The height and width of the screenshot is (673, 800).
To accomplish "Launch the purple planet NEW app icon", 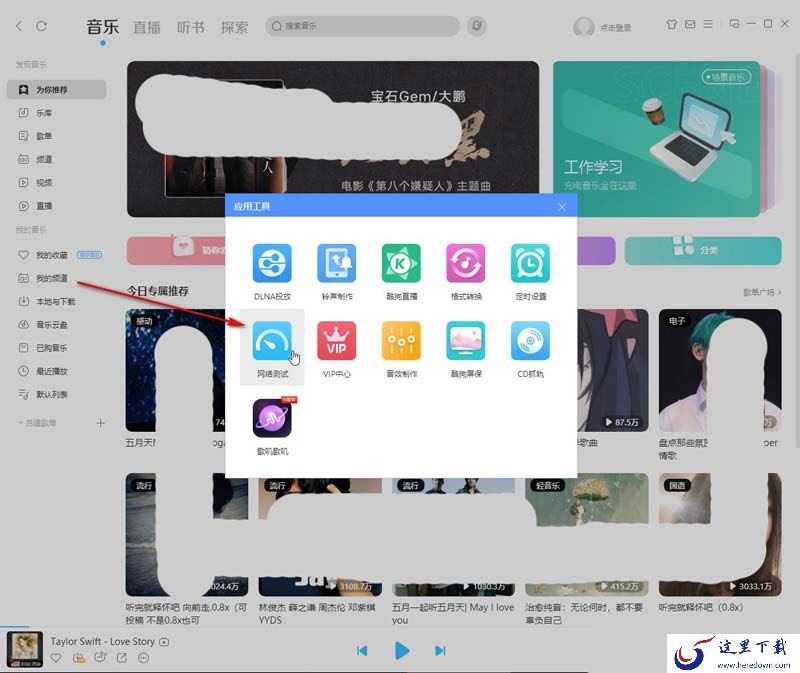I will (x=272, y=418).
